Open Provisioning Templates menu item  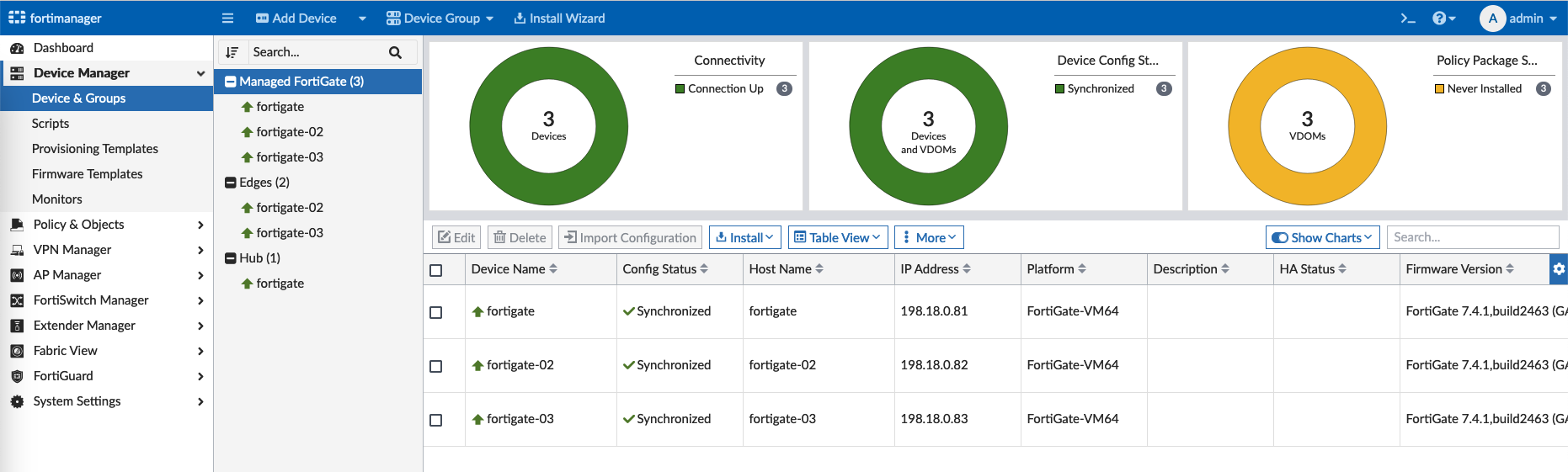tap(95, 149)
